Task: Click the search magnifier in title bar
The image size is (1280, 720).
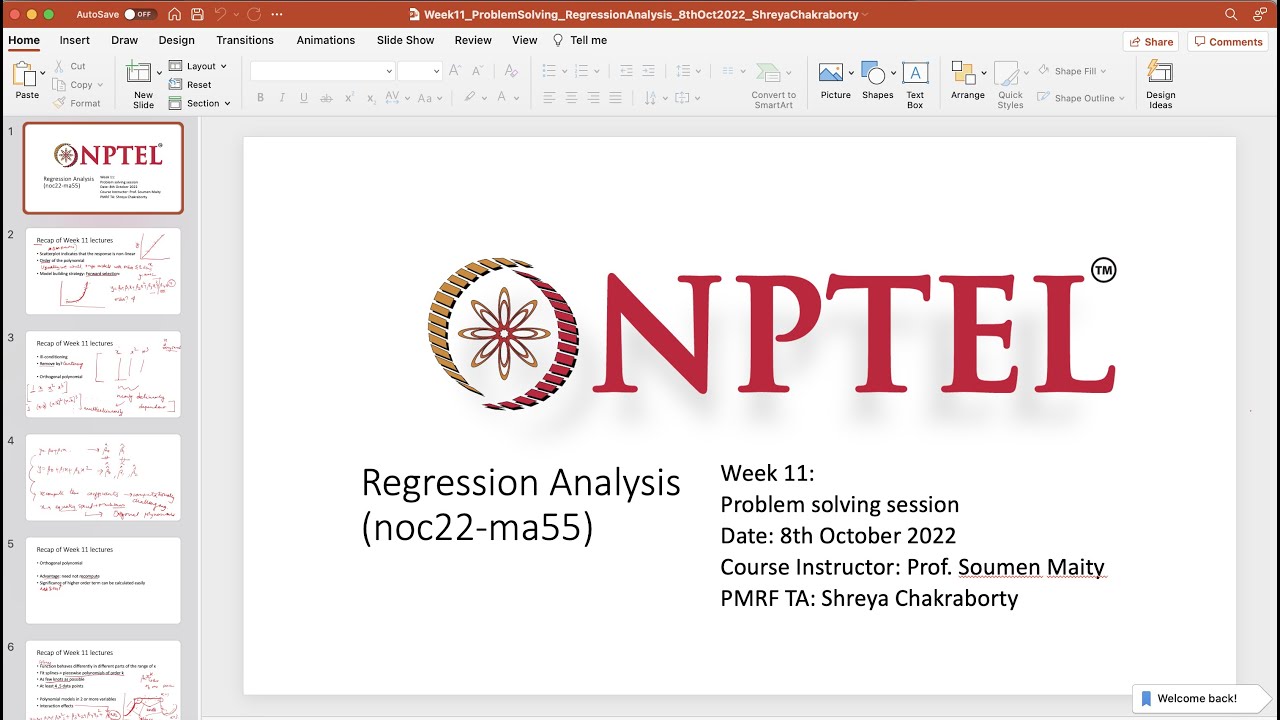Action: [x=1231, y=14]
